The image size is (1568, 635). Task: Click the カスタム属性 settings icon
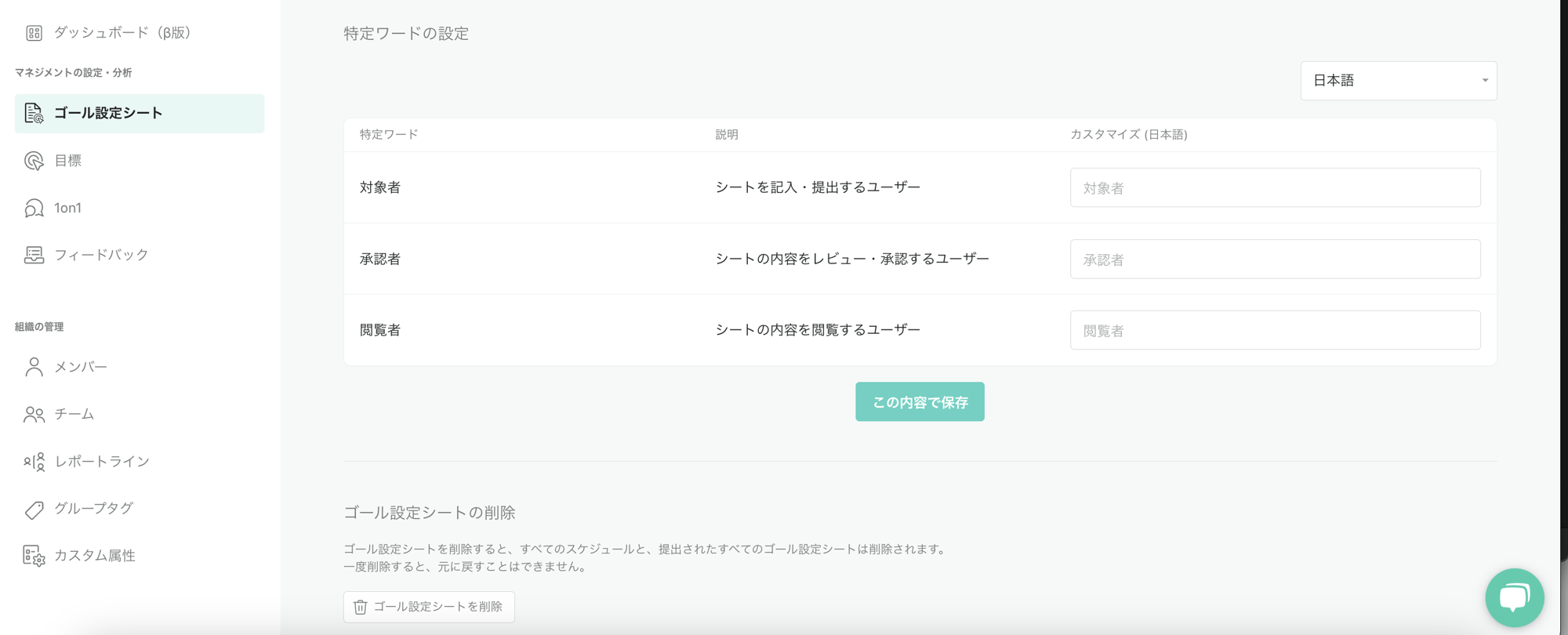34,556
